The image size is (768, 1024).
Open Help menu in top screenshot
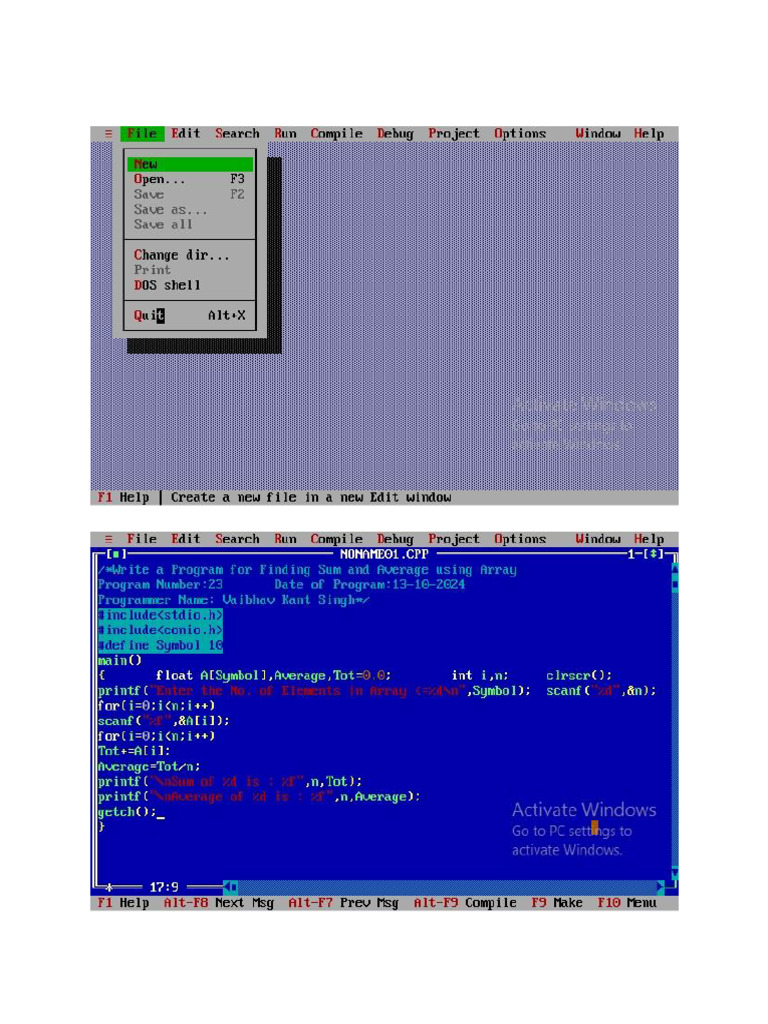[648, 134]
